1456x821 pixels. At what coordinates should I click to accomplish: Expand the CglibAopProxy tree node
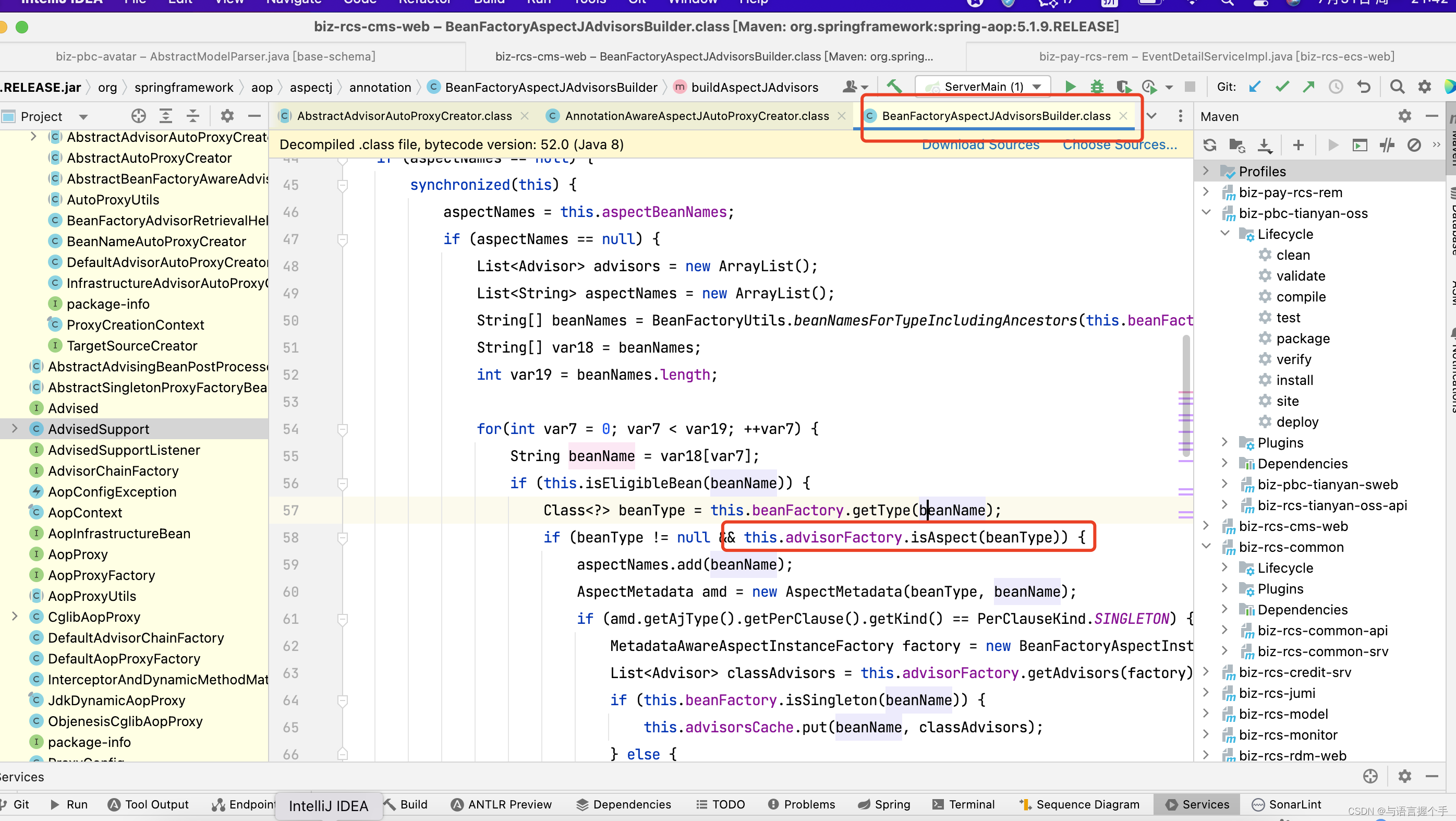point(15,617)
